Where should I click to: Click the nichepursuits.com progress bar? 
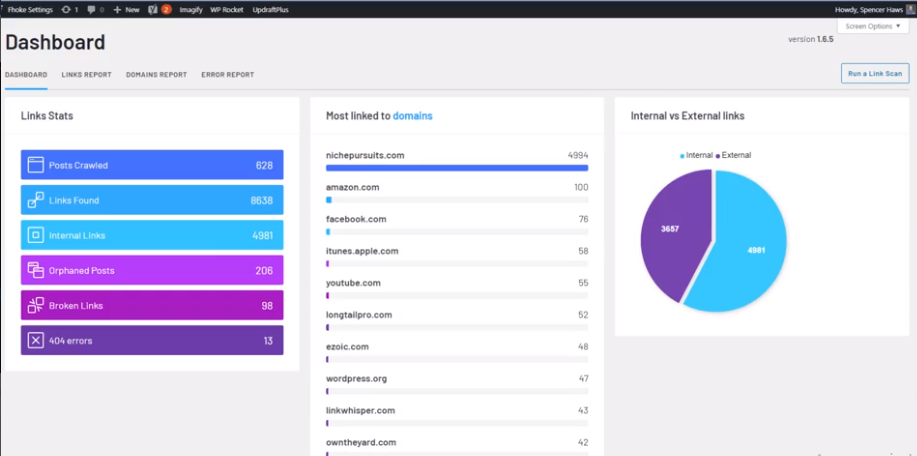point(457,168)
